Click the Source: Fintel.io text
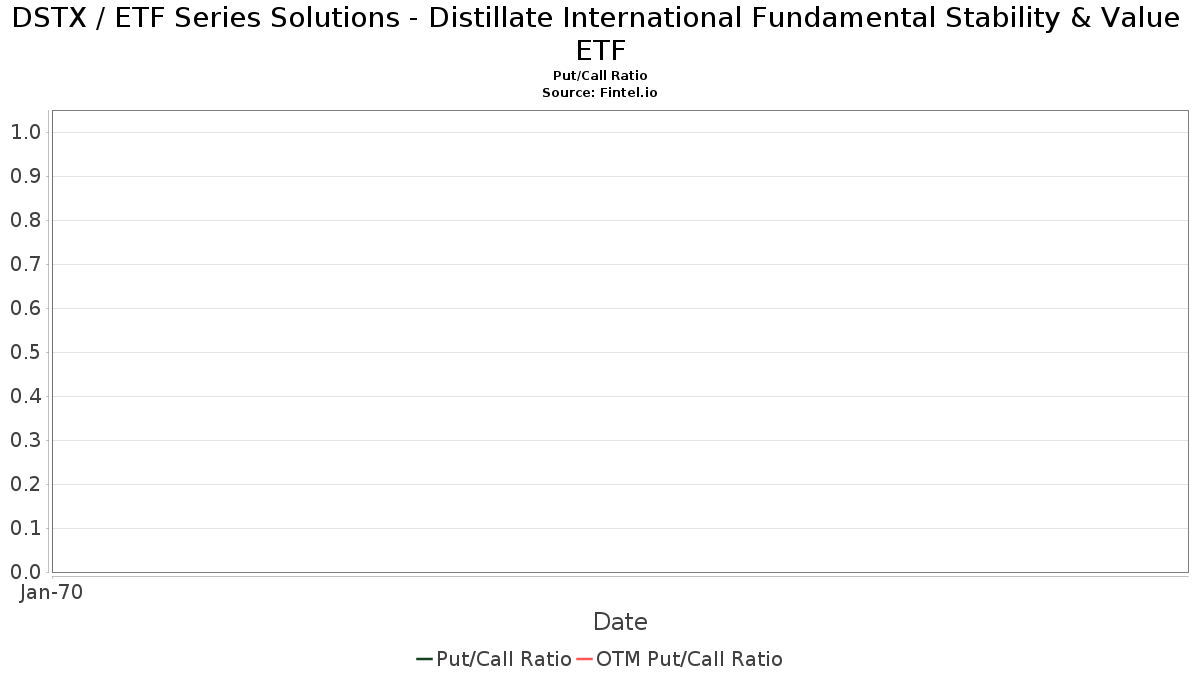The height and width of the screenshot is (675, 1200). pyautogui.click(x=600, y=92)
